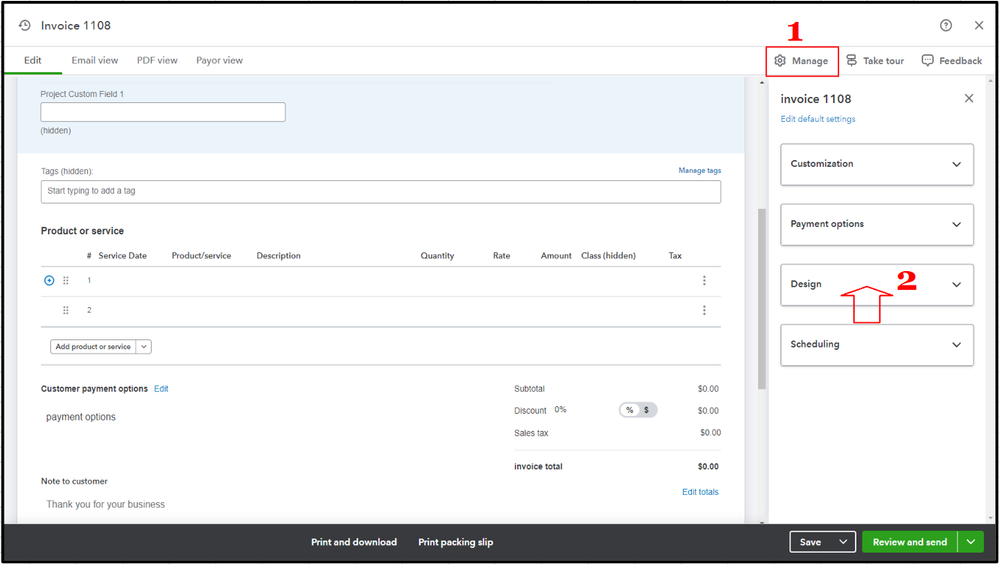Open the invoice history clock icon
999x564 pixels.
coord(24,25)
